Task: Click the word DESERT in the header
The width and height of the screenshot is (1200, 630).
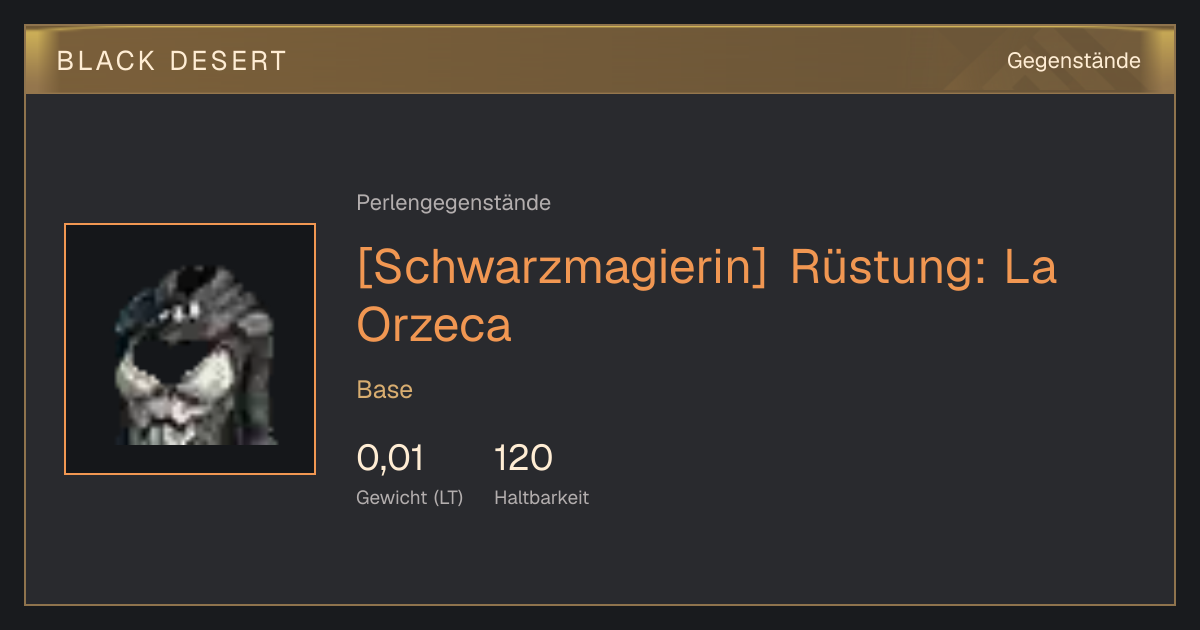Action: tap(229, 61)
